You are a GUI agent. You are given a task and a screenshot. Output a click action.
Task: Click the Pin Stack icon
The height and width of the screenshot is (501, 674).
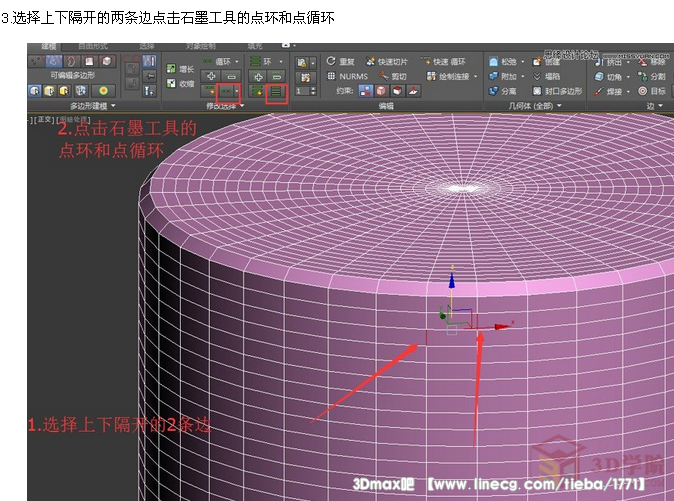(x=149, y=76)
